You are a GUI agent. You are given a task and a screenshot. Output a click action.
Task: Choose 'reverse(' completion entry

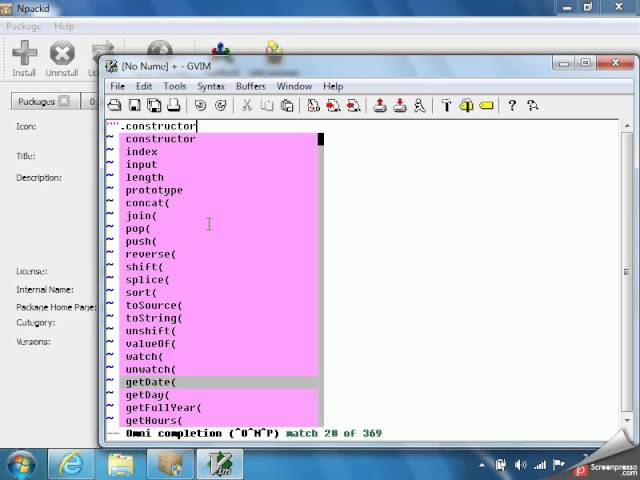218,254
